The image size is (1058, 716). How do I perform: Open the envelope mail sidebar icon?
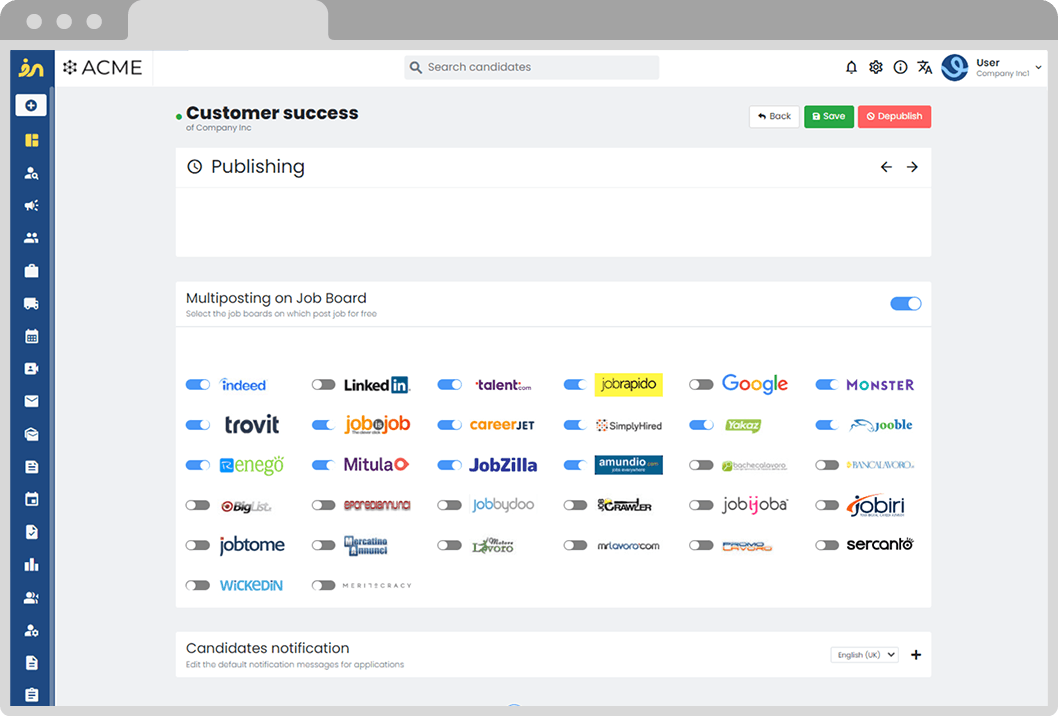click(32, 401)
